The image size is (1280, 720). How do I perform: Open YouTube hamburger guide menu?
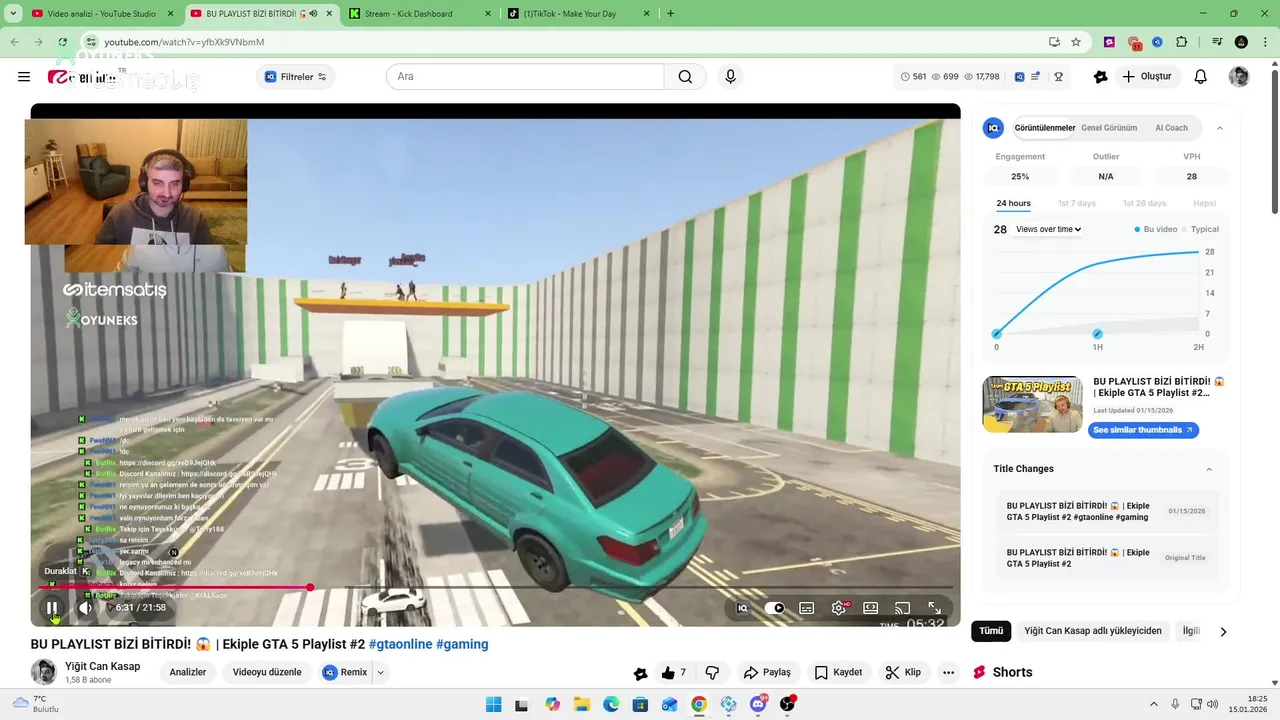[24, 77]
